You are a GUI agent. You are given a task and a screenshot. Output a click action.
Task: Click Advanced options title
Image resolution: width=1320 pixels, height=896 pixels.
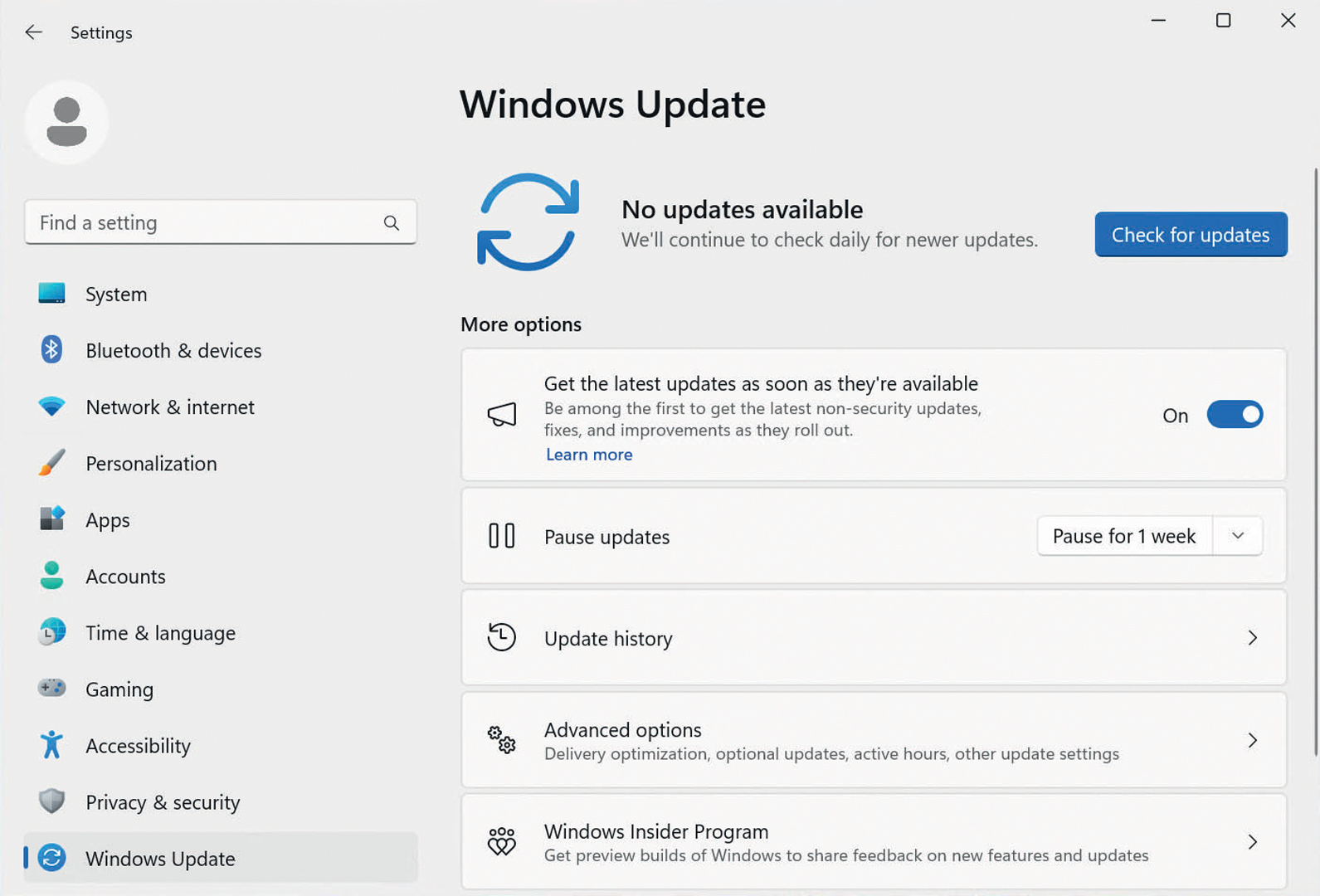(622, 729)
